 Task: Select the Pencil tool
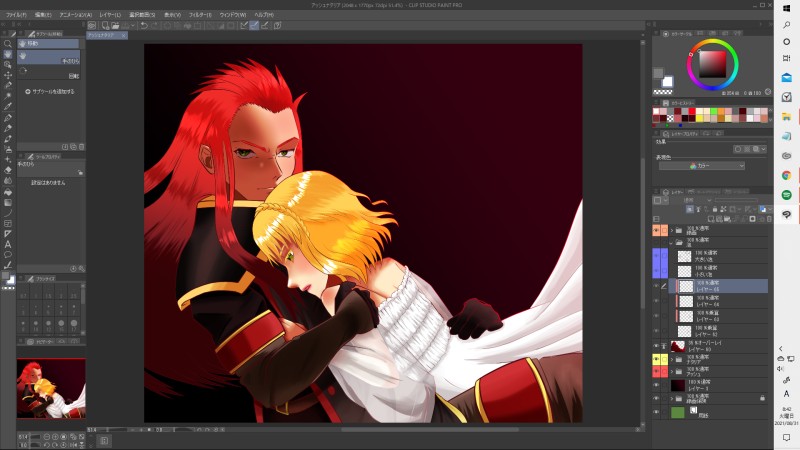click(x=8, y=128)
